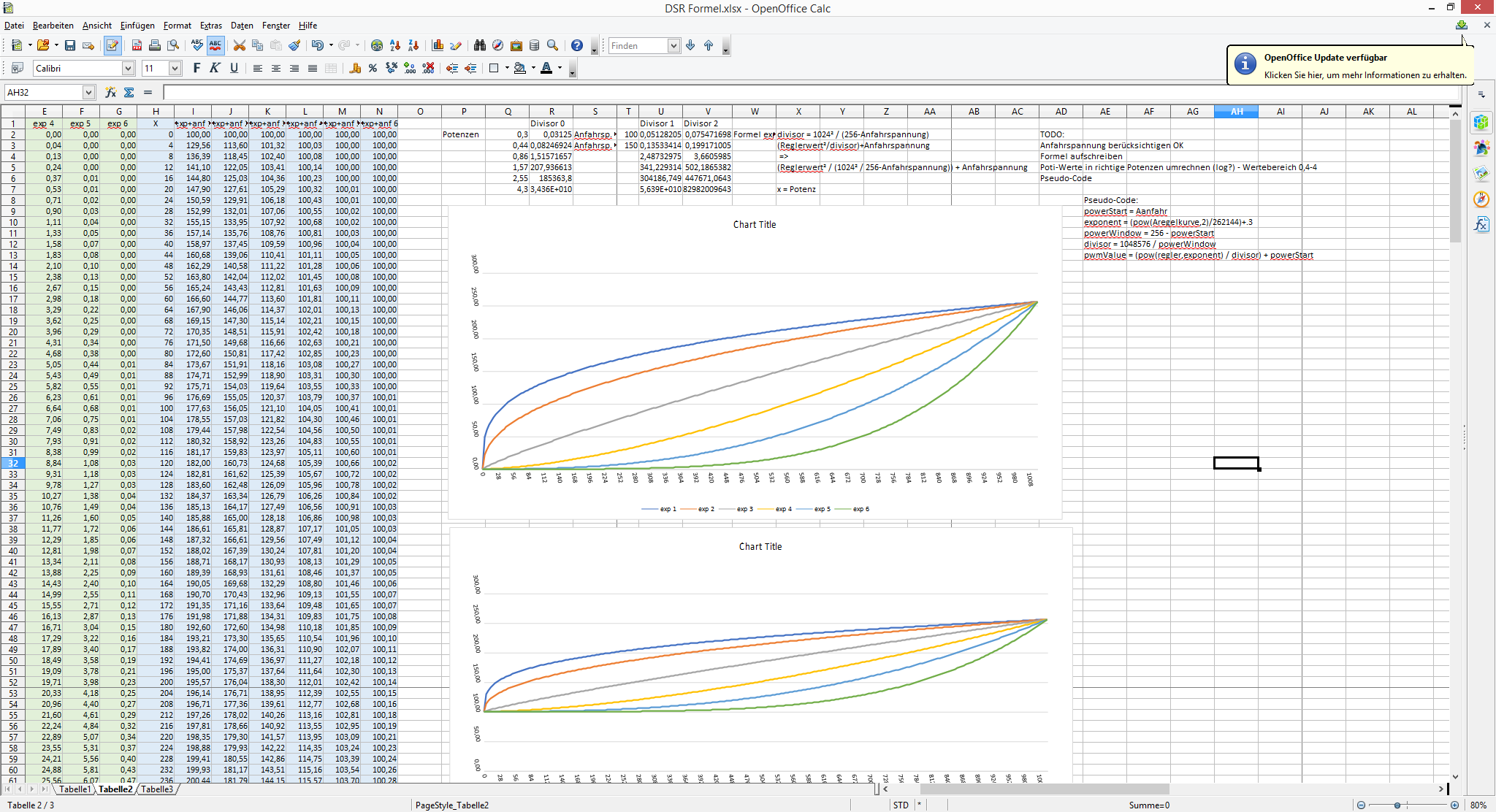
Task: Open the Insert Chart tool
Action: (438, 45)
